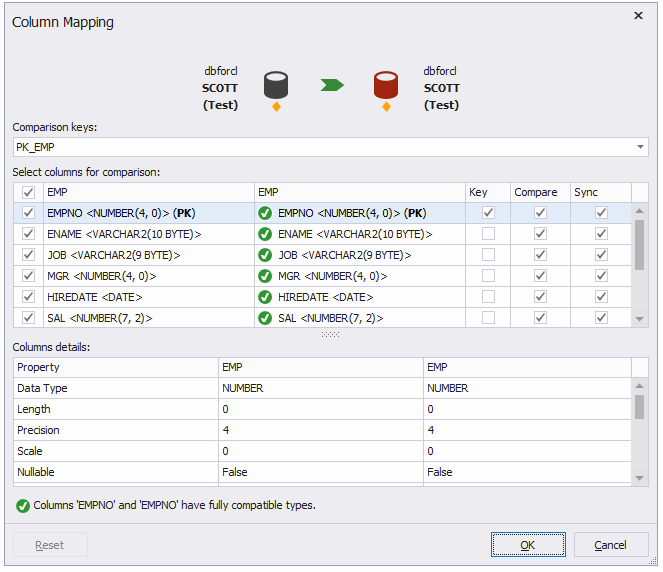Click the columns details scroll up arrow
The image size is (663, 572).
click(x=639, y=386)
